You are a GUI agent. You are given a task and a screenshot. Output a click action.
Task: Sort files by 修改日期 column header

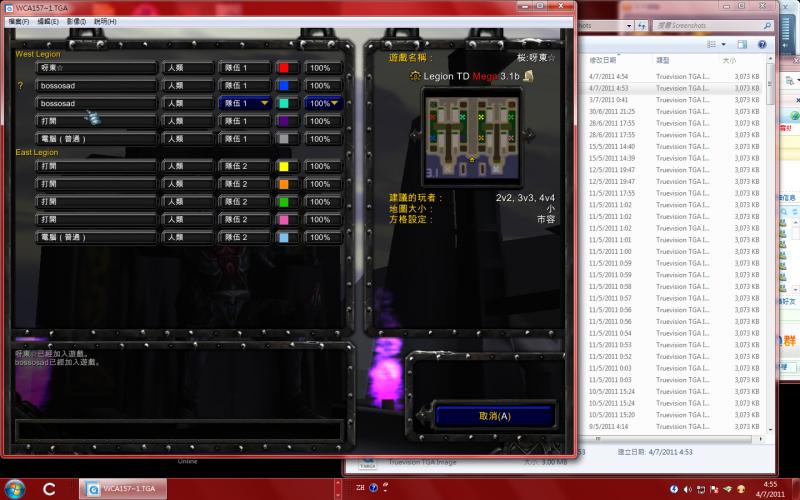(603, 60)
